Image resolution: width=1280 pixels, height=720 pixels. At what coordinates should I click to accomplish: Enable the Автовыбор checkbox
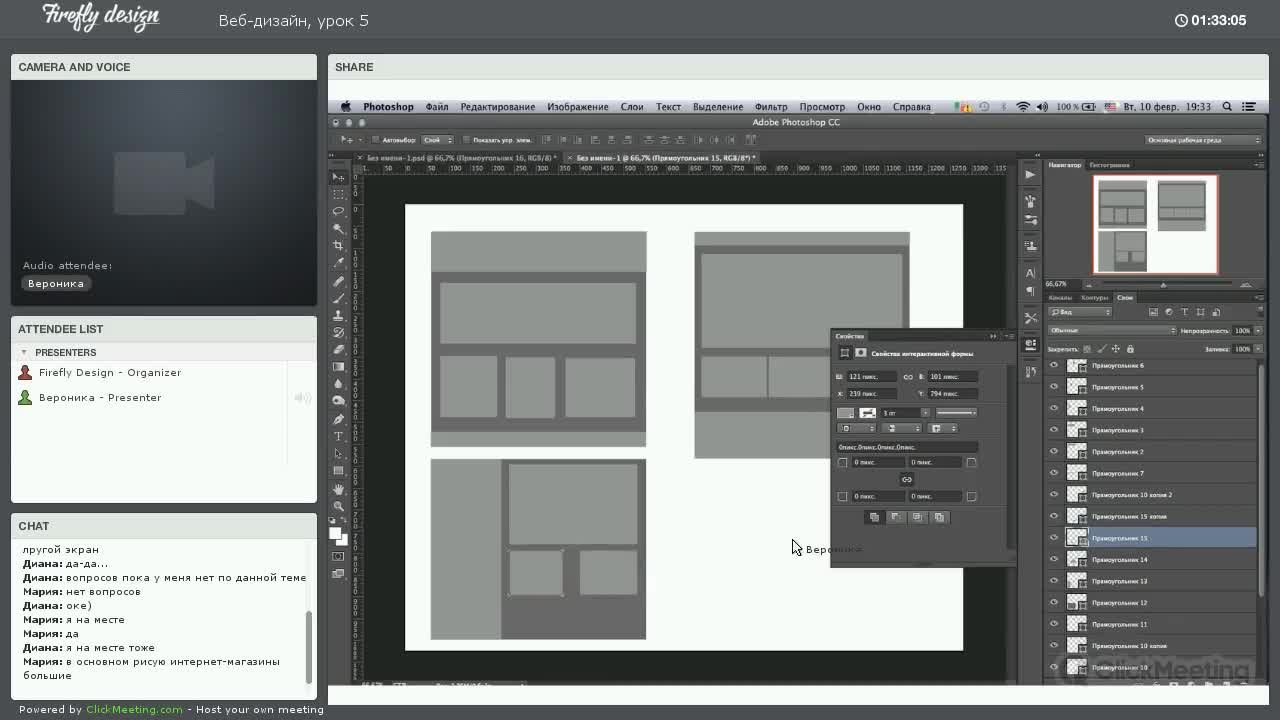[x=375, y=140]
